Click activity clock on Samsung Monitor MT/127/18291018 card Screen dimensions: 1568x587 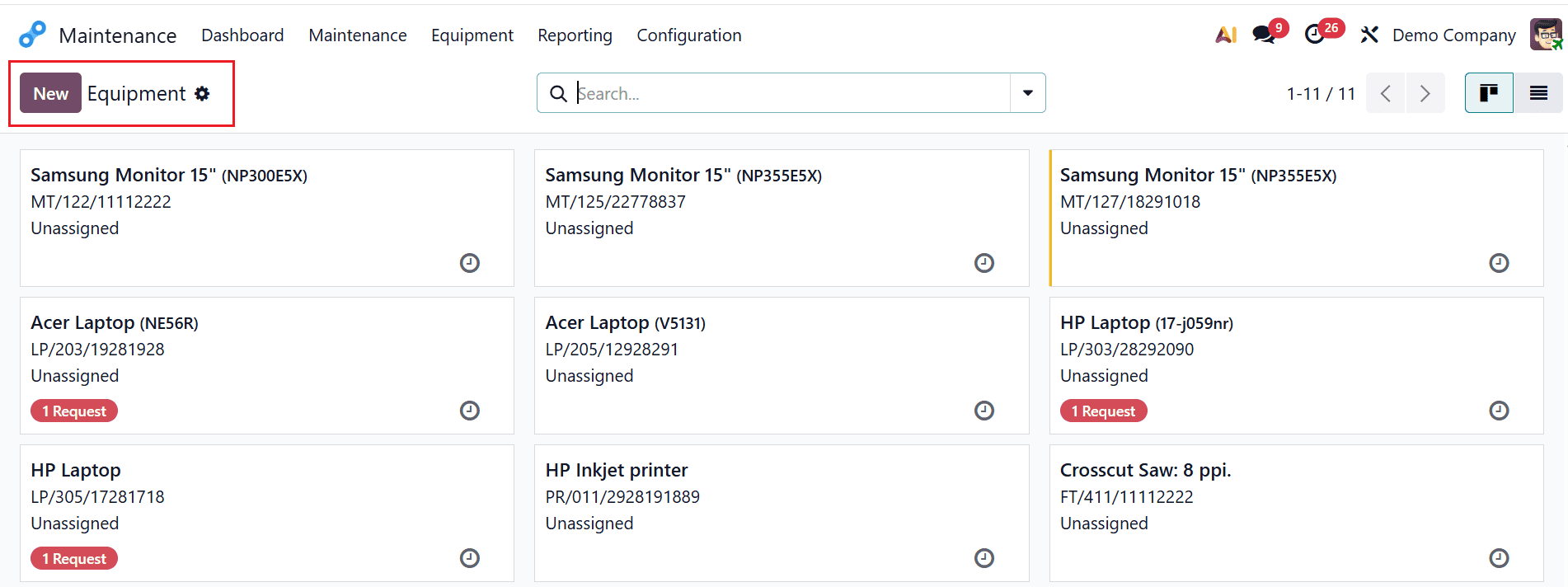(1499, 263)
